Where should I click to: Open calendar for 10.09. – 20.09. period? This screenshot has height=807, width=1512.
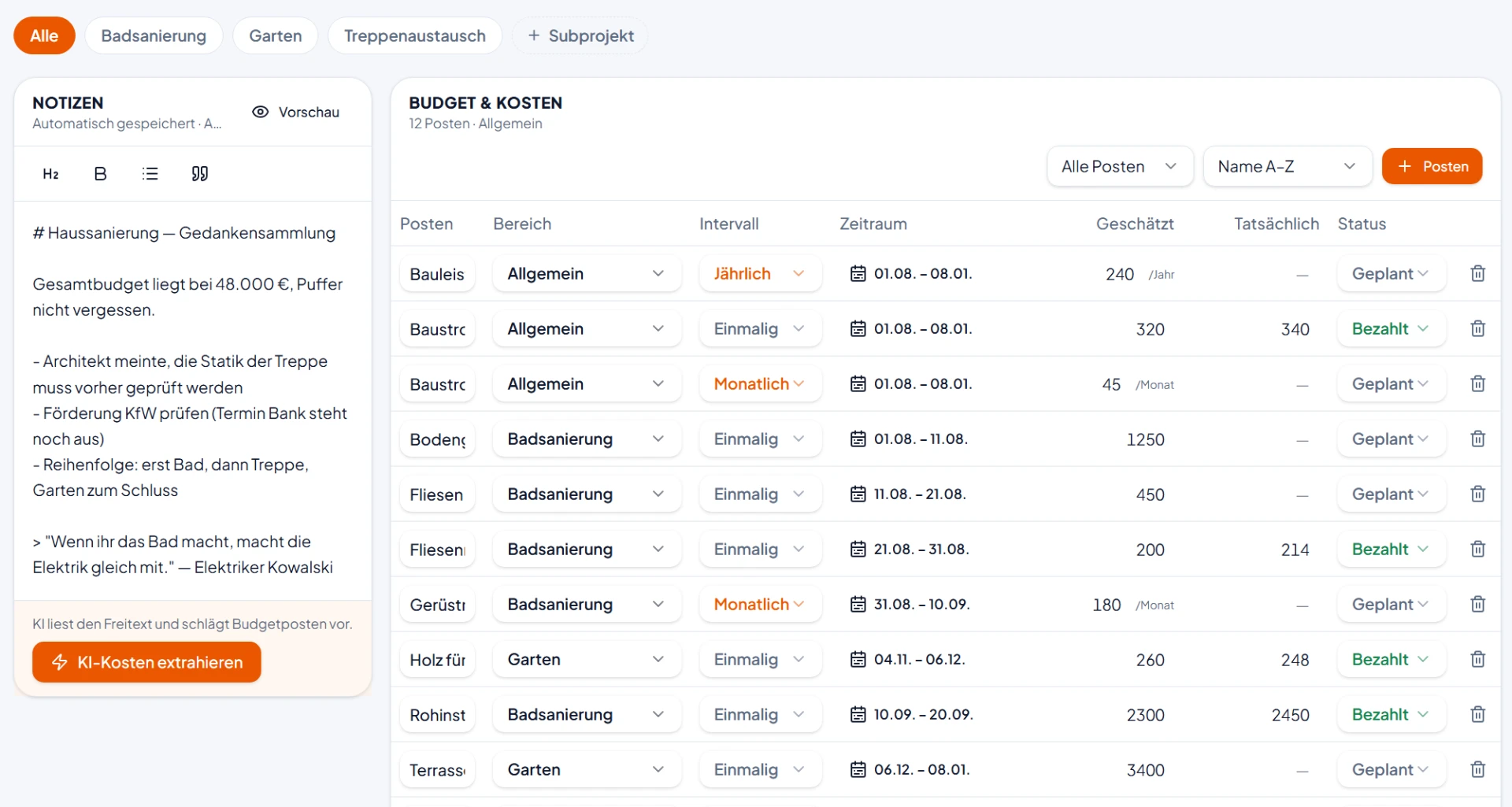click(858, 714)
